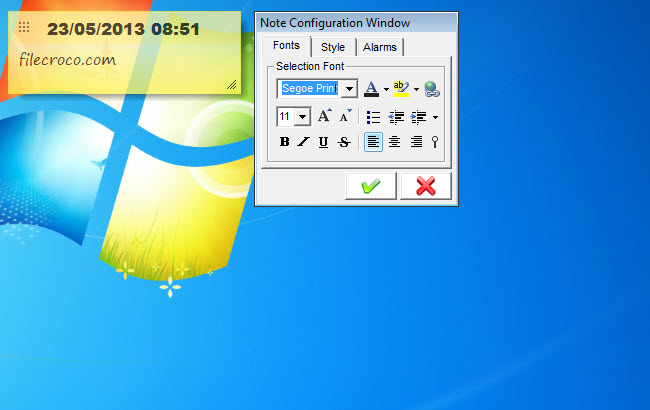Expand the indent options dropdown arrow

pos(435,117)
